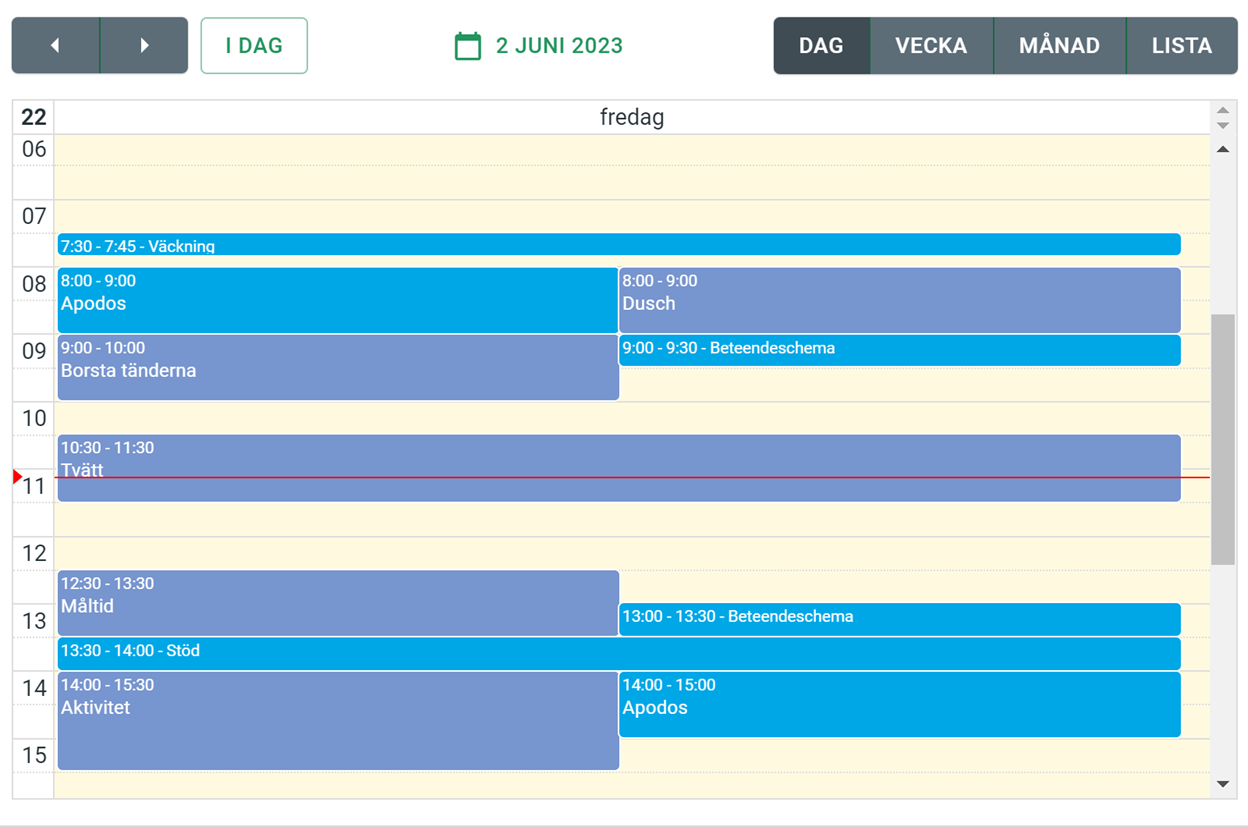Screen dimensions: 1248x827
Task: Open the 14:00 - 15:00 Apodos event
Action: 900,704
